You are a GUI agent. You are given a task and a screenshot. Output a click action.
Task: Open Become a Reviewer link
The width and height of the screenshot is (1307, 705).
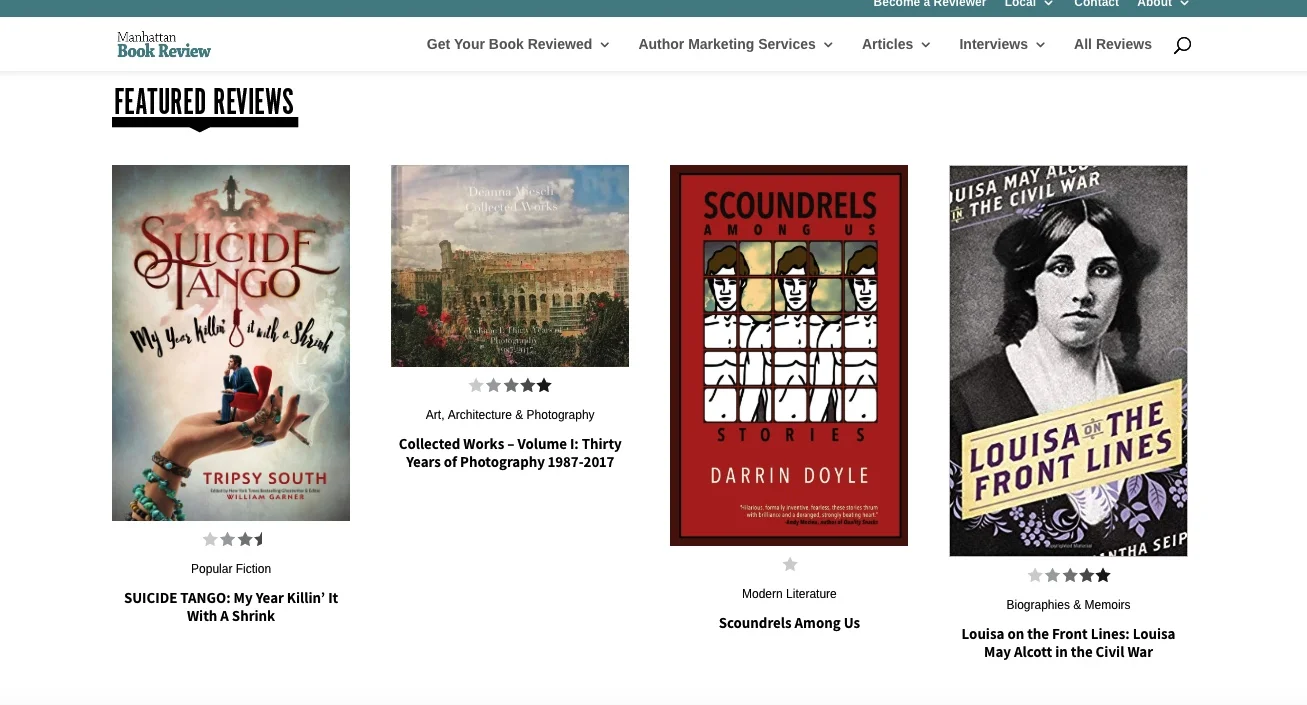pyautogui.click(x=930, y=4)
